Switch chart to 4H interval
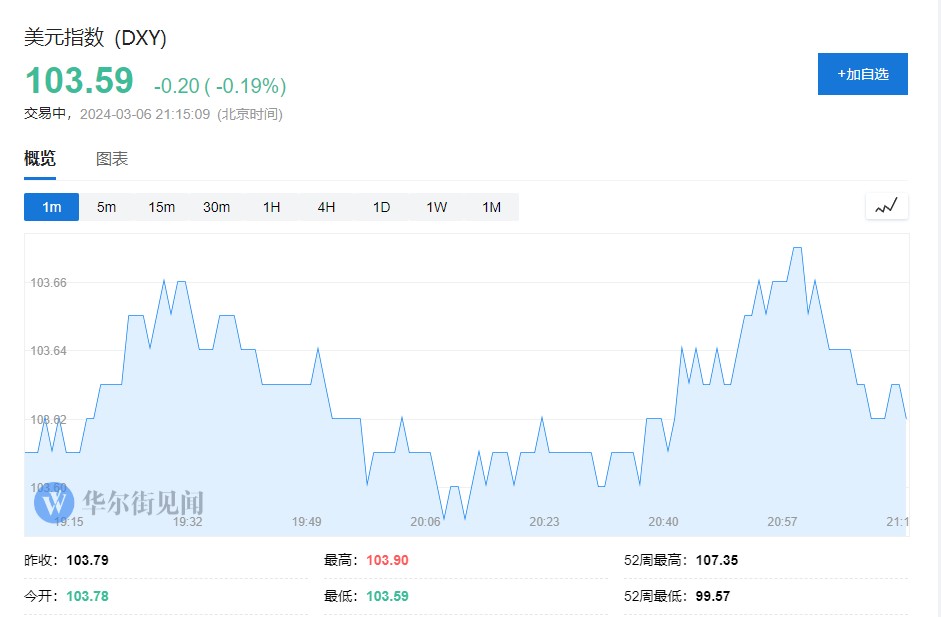This screenshot has width=941, height=617. (x=326, y=207)
